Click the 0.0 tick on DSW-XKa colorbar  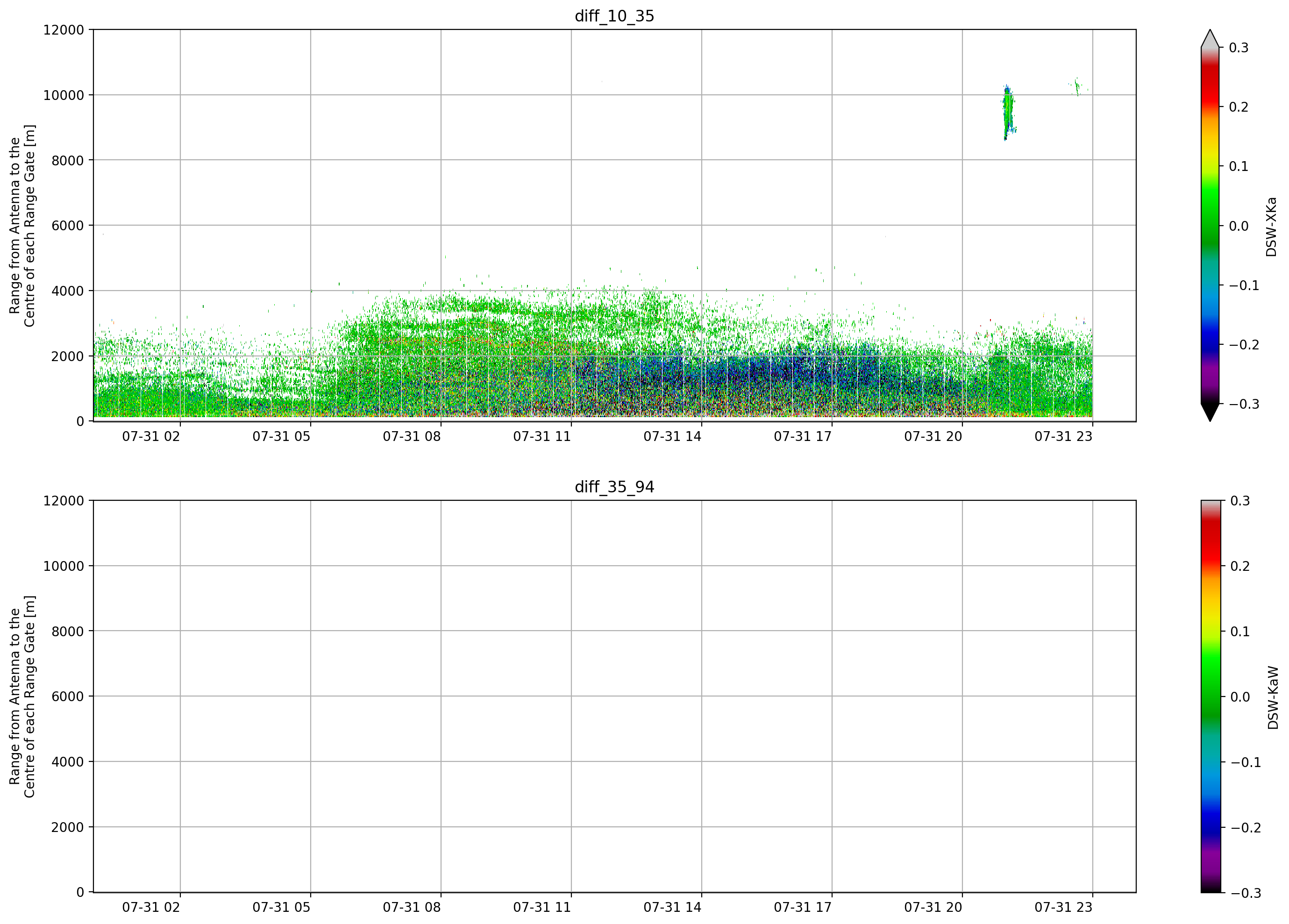[x=1239, y=226]
